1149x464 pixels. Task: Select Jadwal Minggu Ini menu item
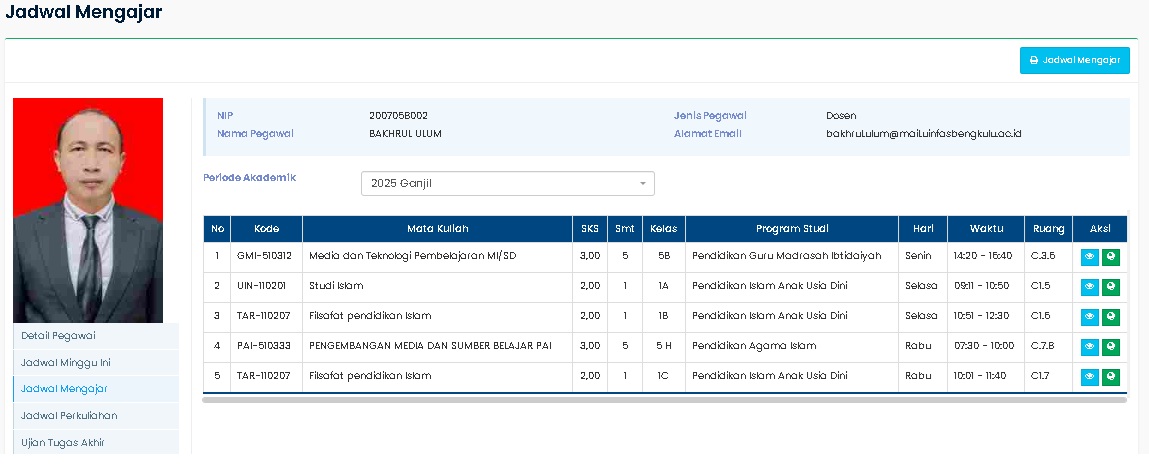(x=68, y=362)
